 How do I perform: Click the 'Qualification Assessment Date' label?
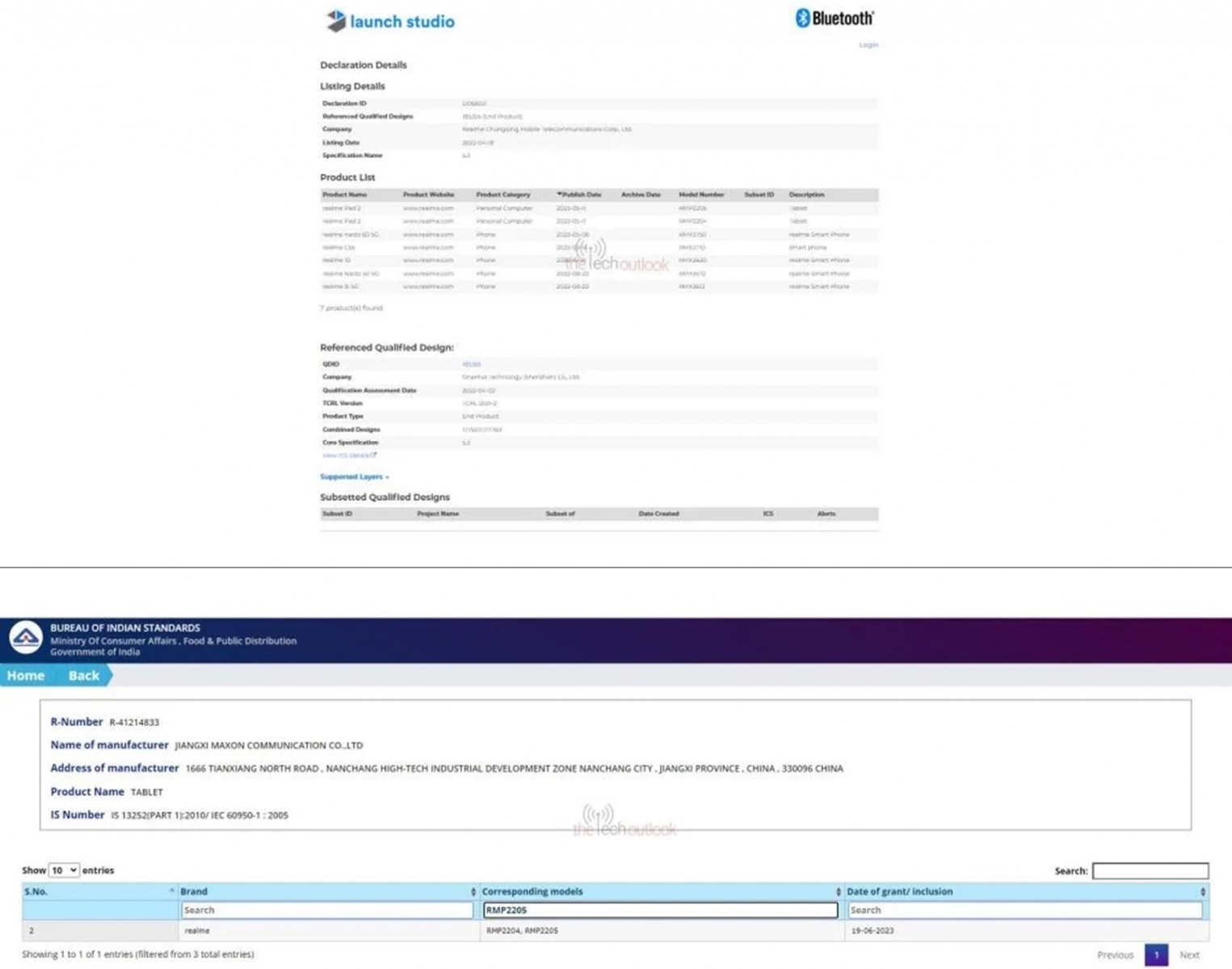coord(369,390)
